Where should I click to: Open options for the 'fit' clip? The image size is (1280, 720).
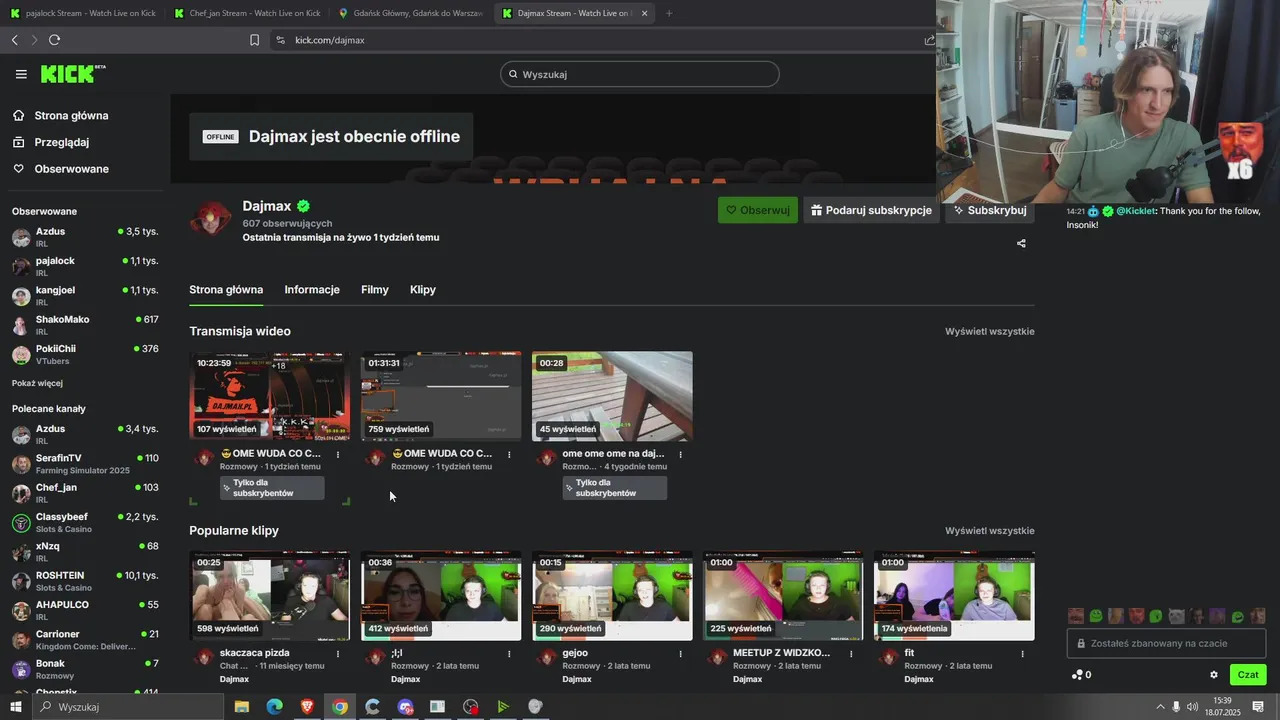1022,654
